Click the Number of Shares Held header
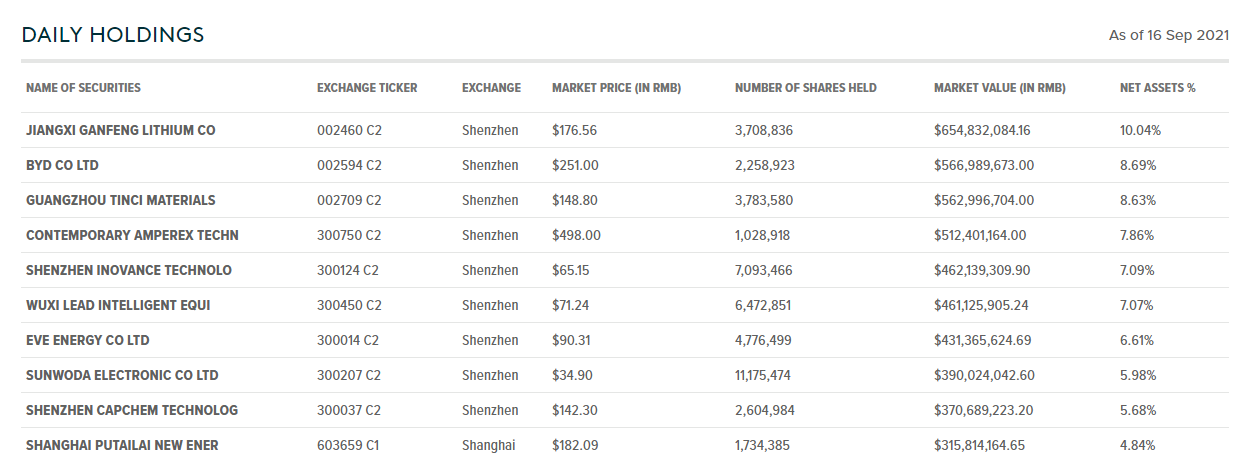Image resolution: width=1235 pixels, height=461 pixels. pyautogui.click(x=806, y=88)
